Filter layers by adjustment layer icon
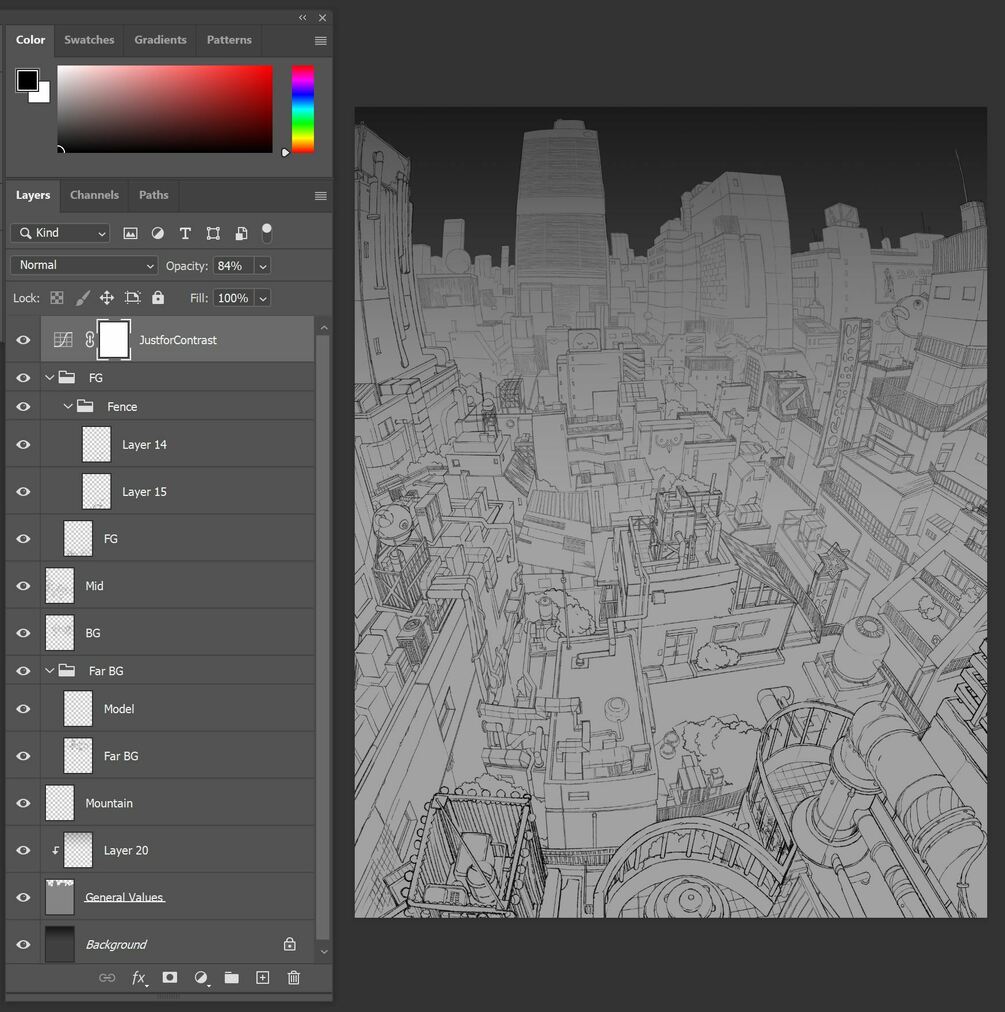1005x1012 pixels. pos(157,234)
